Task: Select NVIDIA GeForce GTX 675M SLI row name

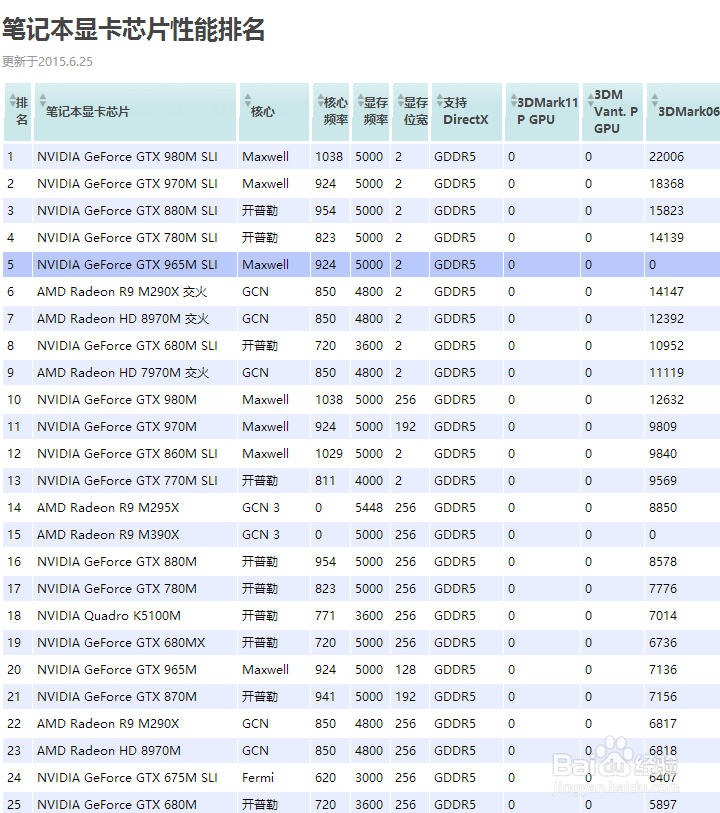Action: [127, 777]
